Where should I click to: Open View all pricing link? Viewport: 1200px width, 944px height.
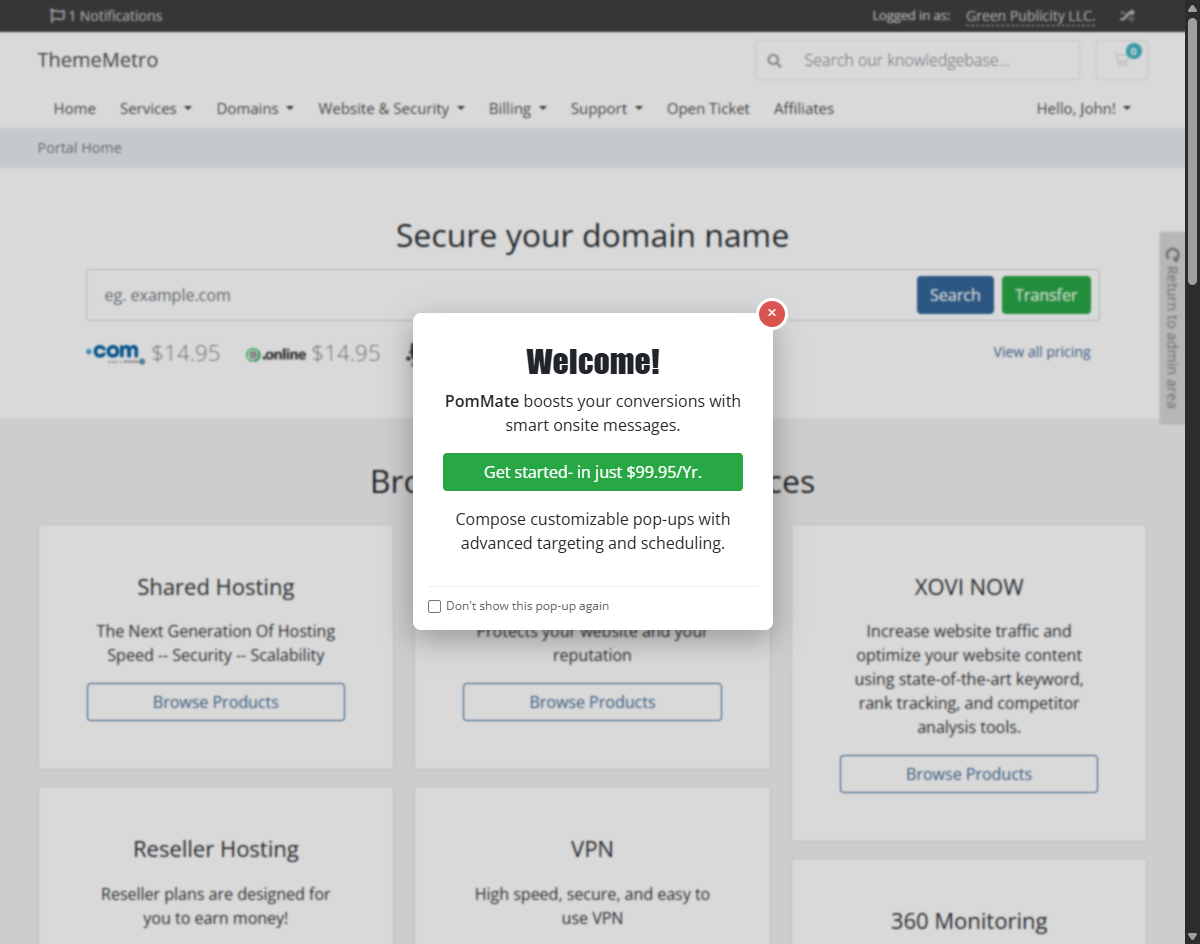(x=1041, y=352)
